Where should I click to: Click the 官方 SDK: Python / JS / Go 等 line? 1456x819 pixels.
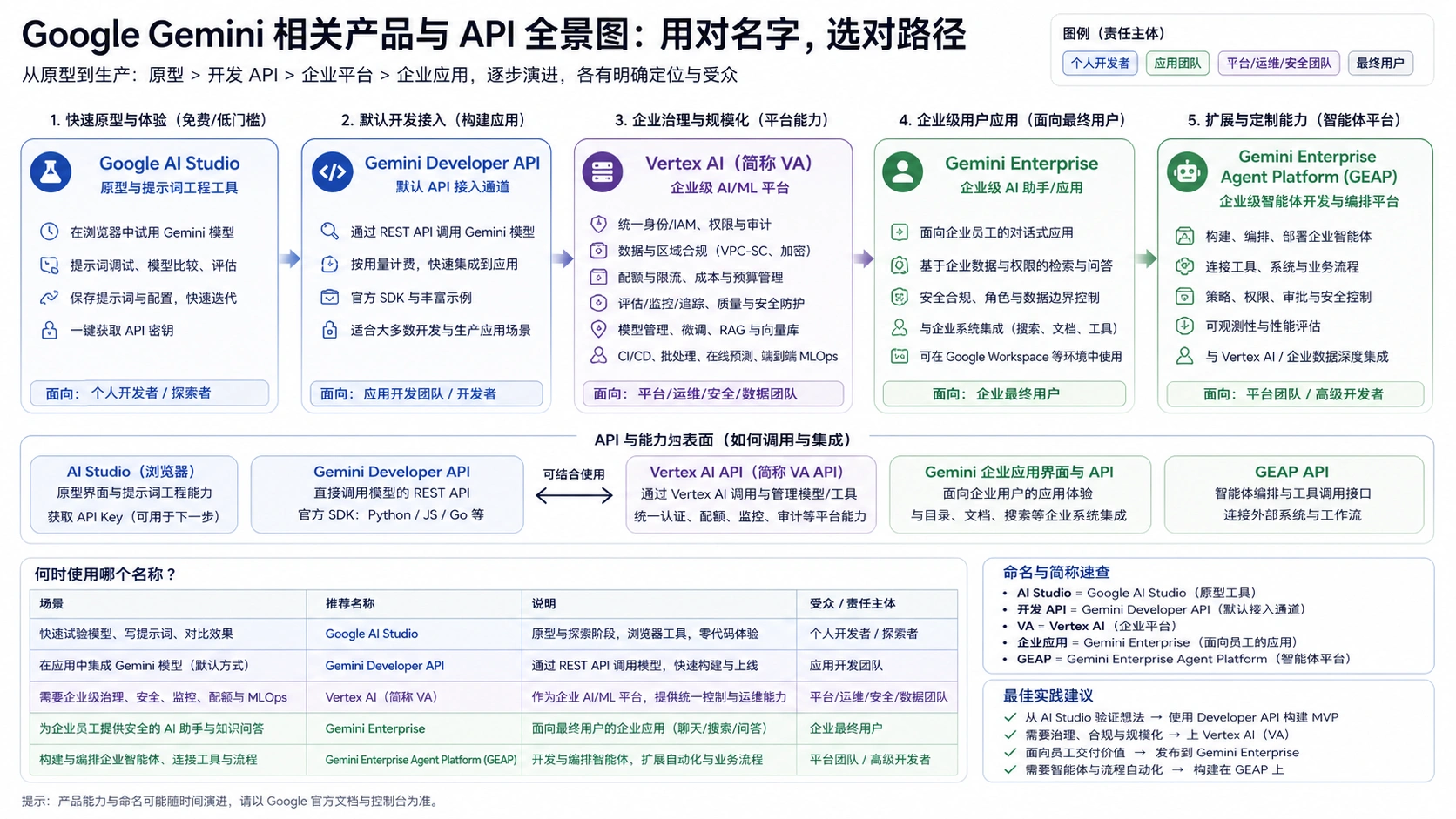pyautogui.click(x=391, y=514)
